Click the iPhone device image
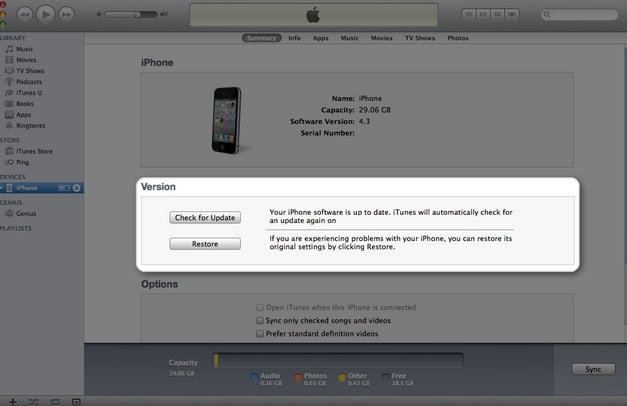 point(227,120)
